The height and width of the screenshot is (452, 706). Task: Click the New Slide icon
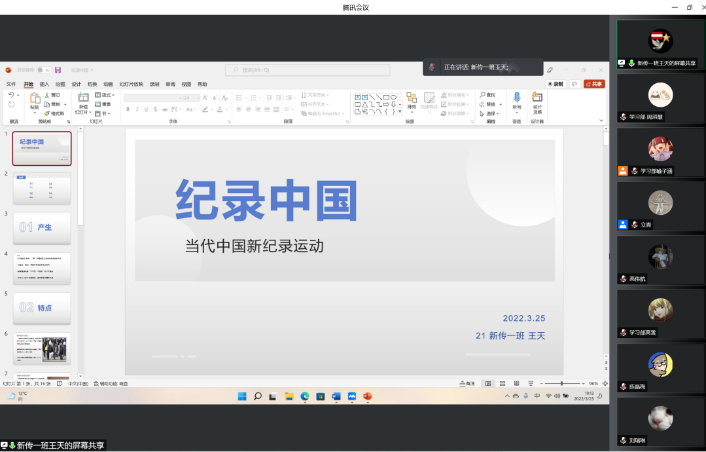83,101
